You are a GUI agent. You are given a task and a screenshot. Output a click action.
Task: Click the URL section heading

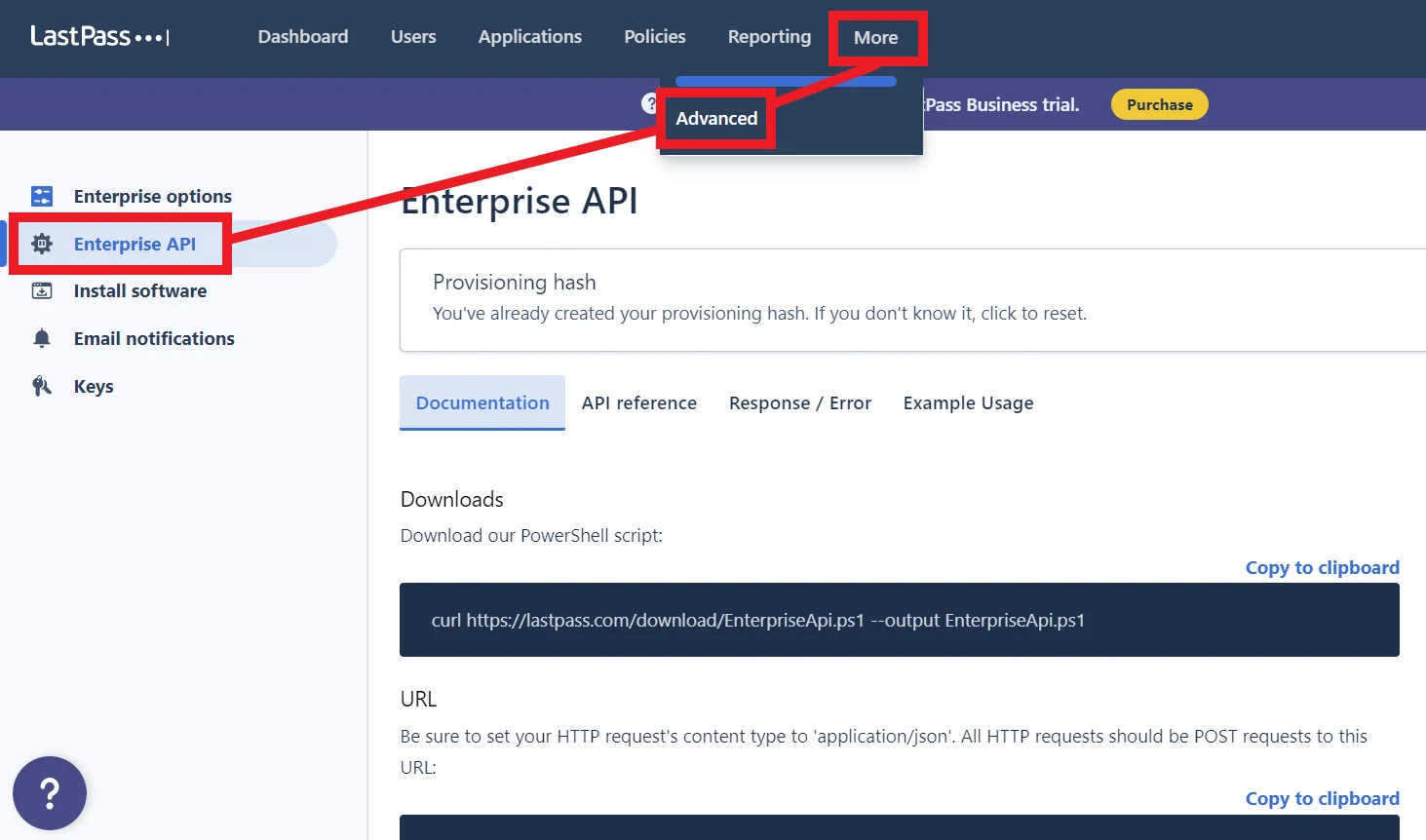click(x=419, y=699)
